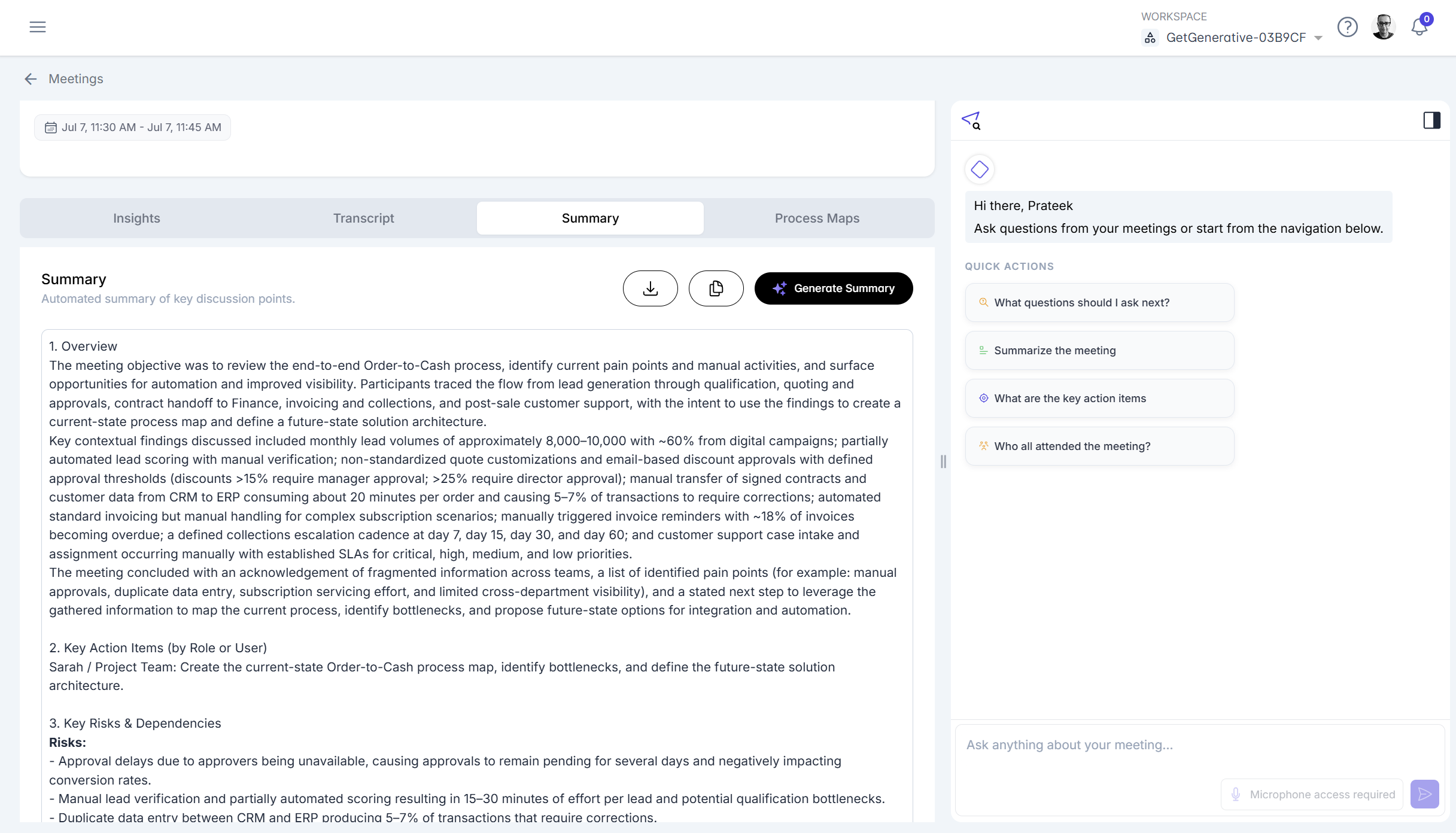The image size is (1456, 833).
Task: Click the Generate Summary button
Action: [834, 288]
